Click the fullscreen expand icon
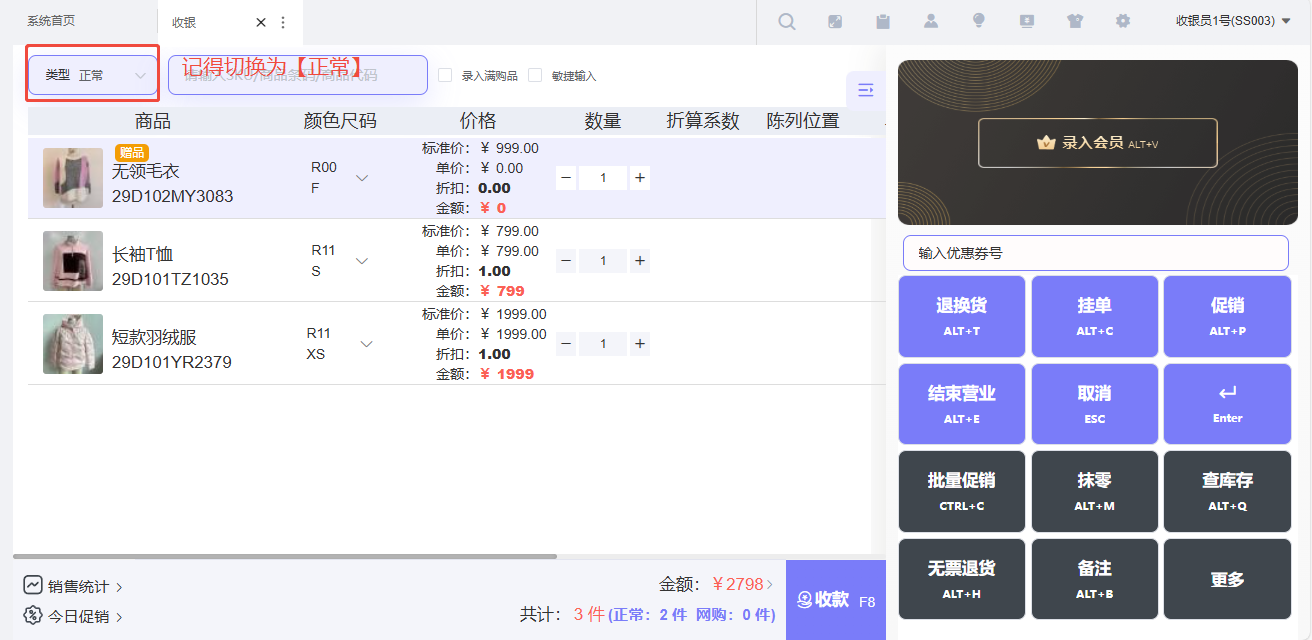1312x640 pixels. [x=836, y=21]
